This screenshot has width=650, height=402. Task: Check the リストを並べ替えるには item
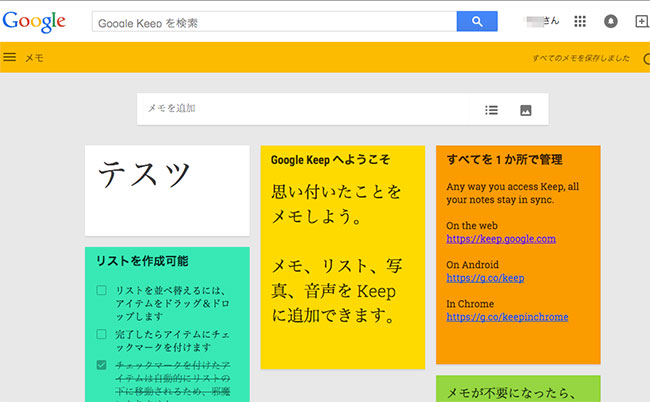pyautogui.click(x=102, y=290)
